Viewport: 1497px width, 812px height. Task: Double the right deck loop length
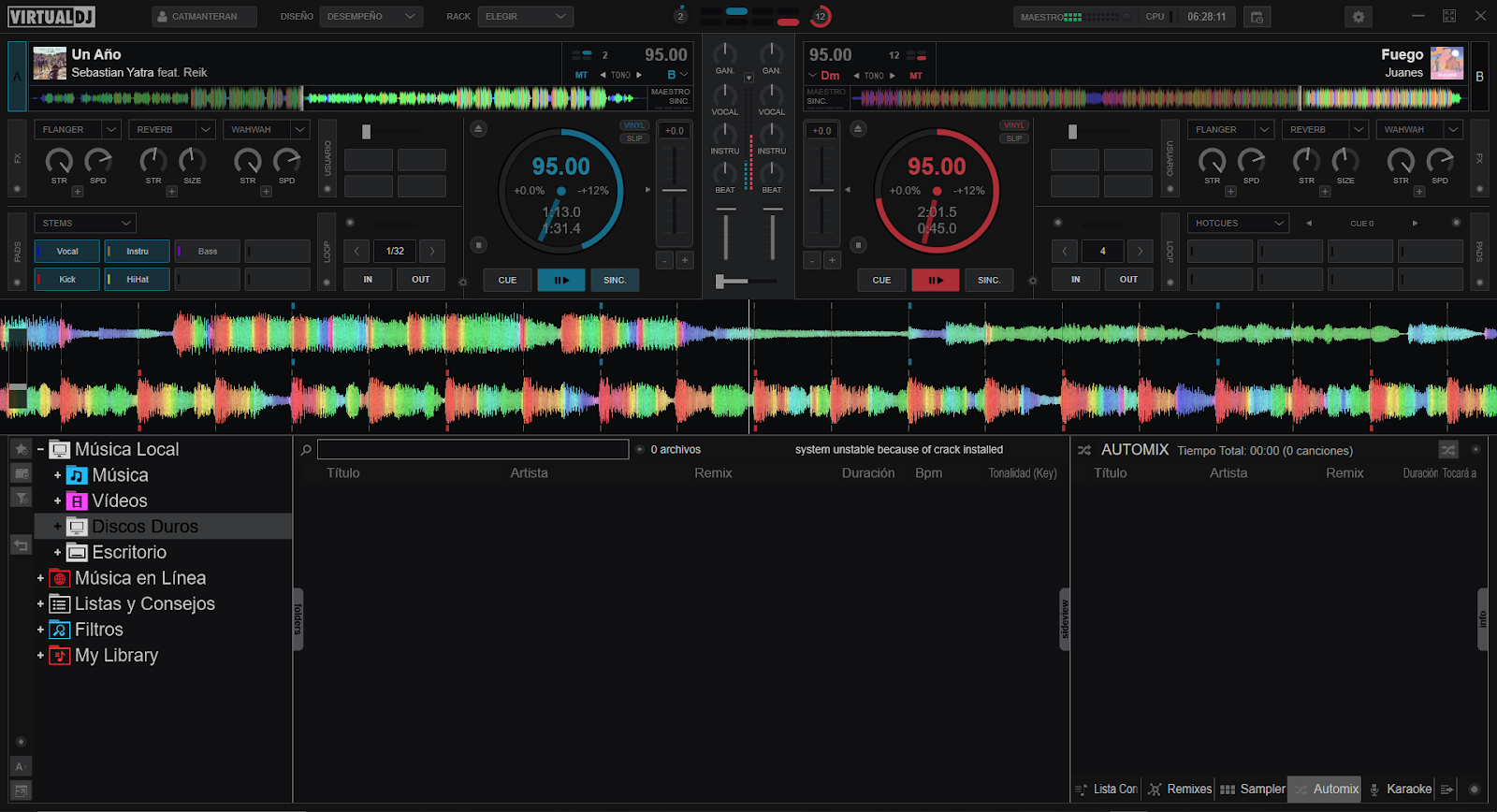1140,251
